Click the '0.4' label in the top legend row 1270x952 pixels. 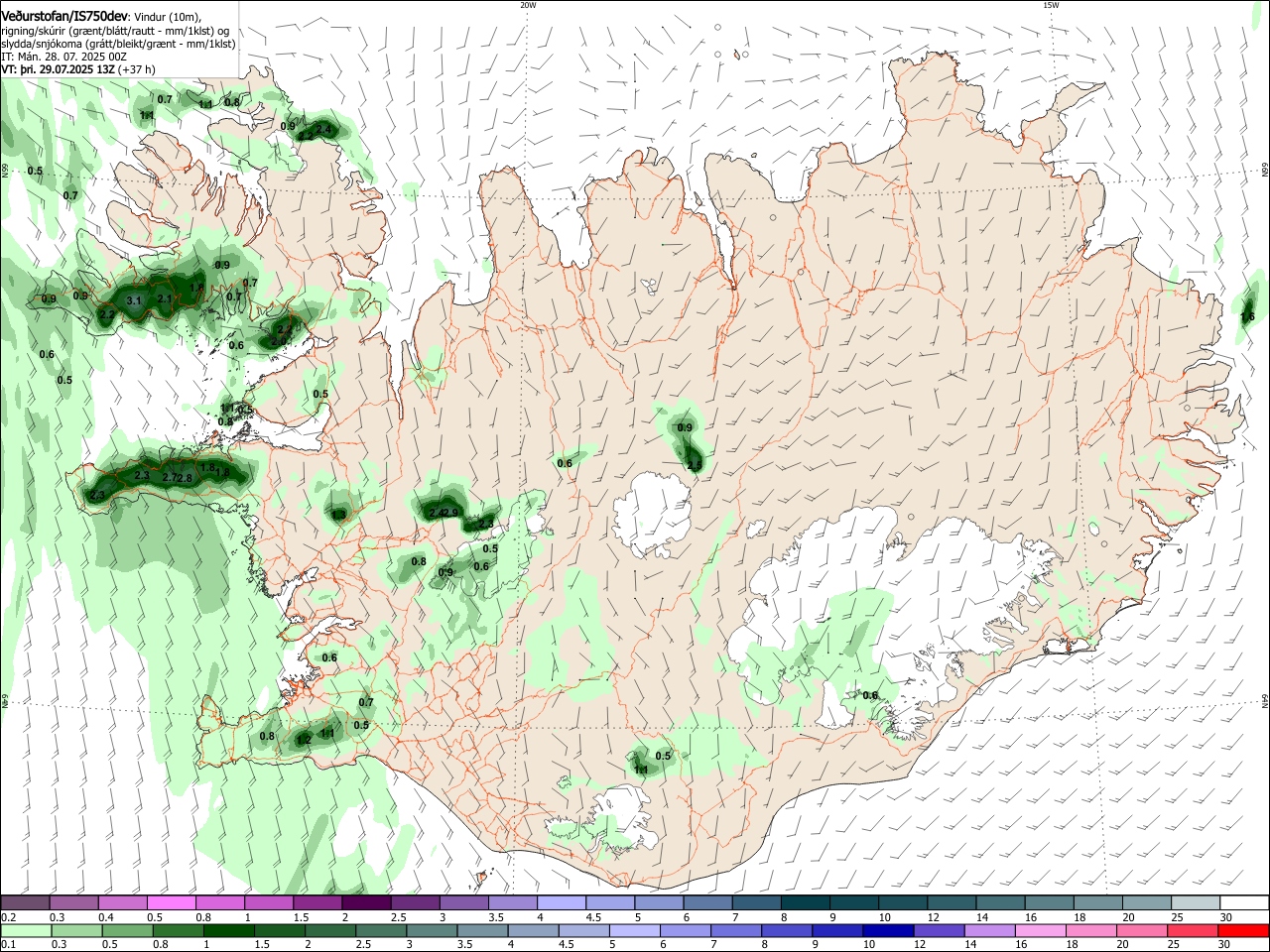[106, 917]
